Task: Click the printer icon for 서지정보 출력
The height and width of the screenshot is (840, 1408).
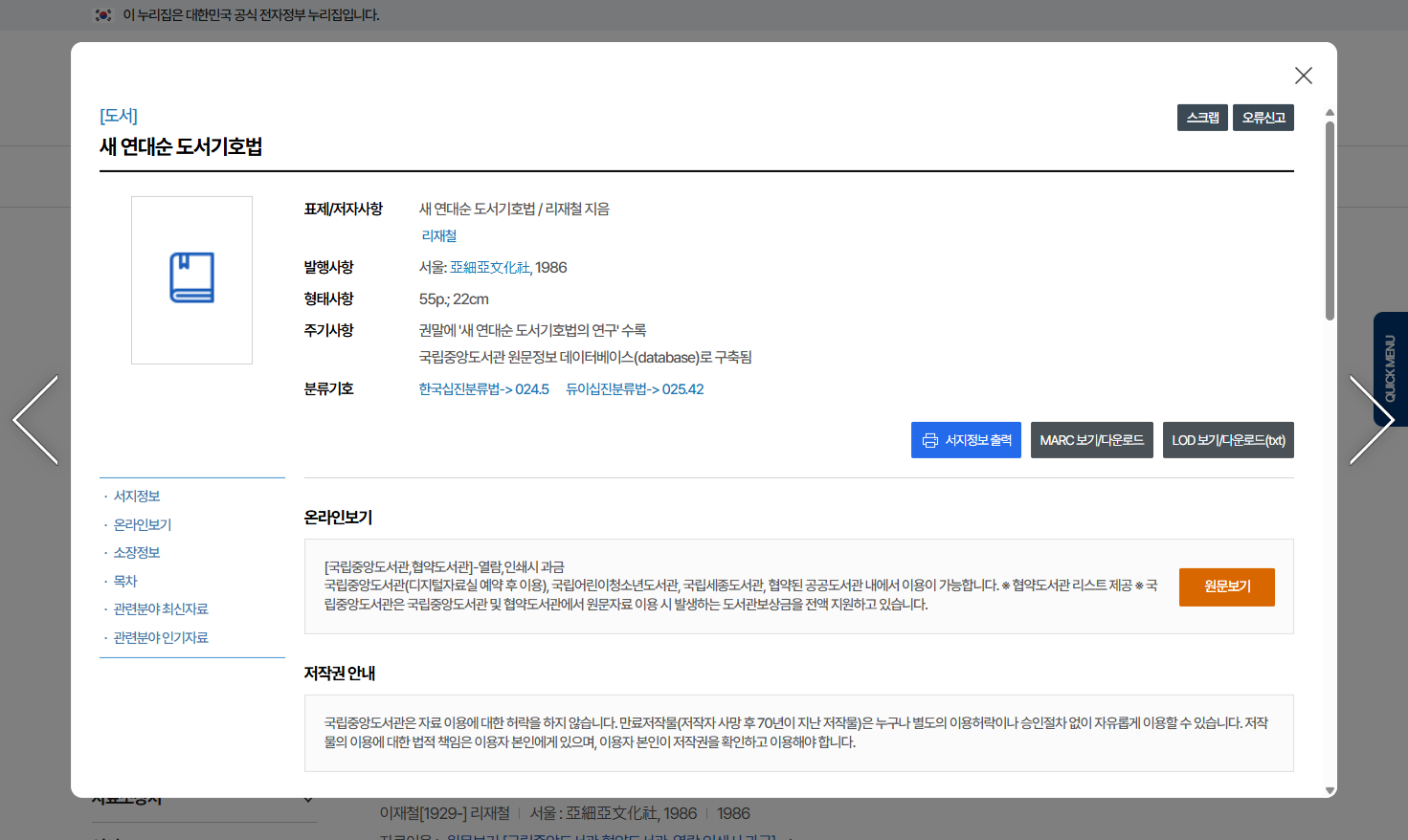Action: 929,440
